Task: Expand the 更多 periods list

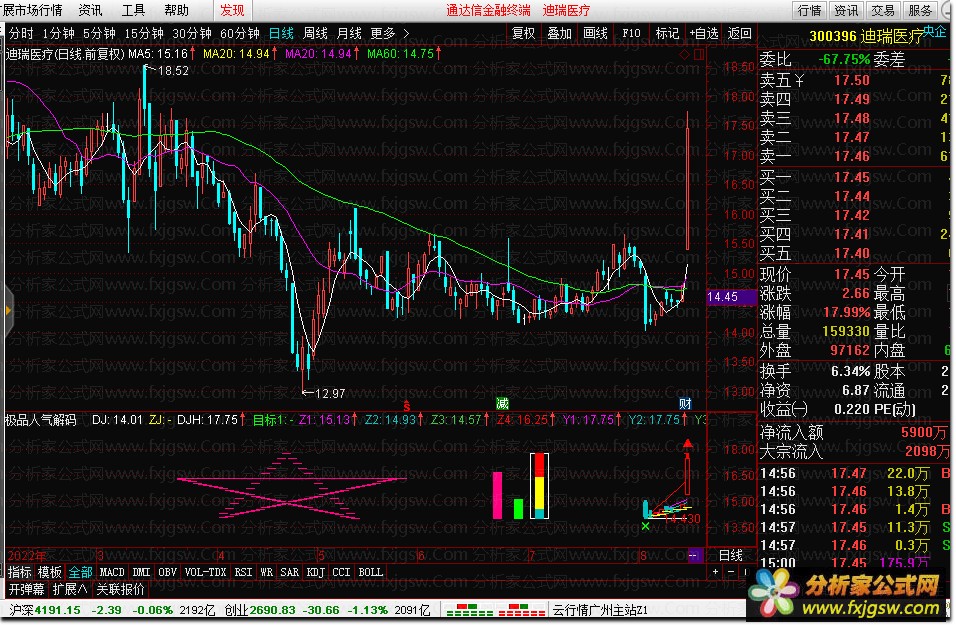Action: 383,34
